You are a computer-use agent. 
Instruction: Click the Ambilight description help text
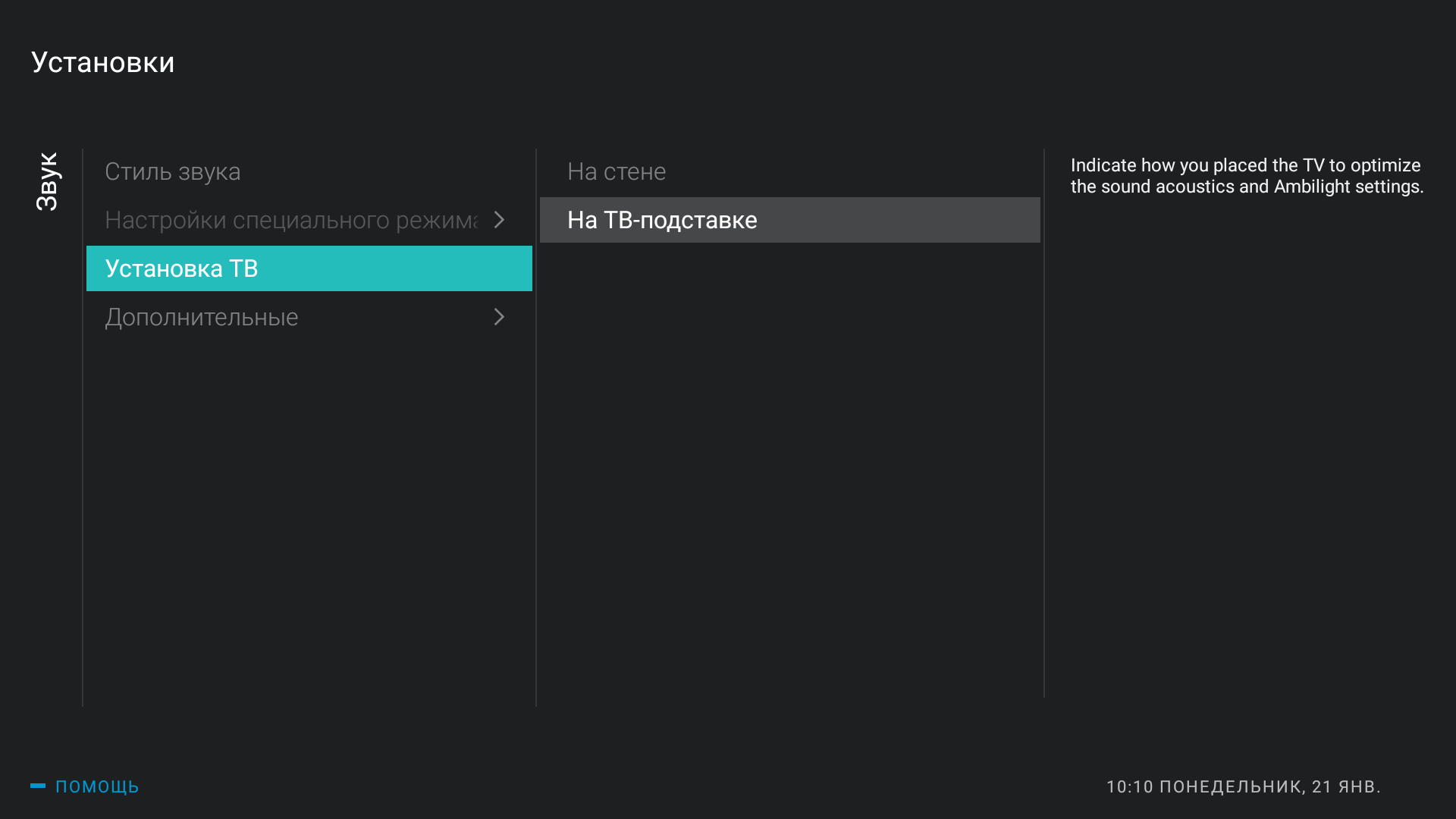click(x=1247, y=176)
